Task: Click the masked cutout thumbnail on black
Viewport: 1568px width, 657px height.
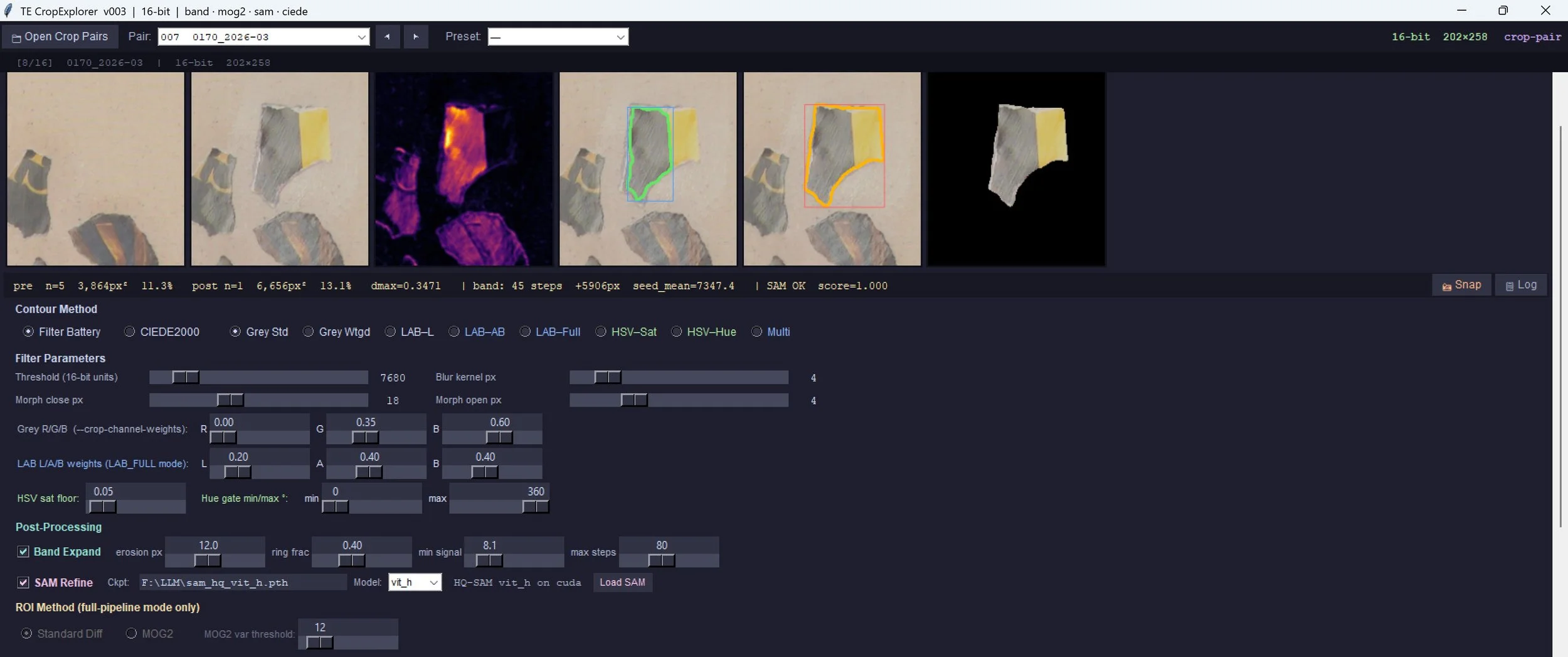Action: [1016, 169]
